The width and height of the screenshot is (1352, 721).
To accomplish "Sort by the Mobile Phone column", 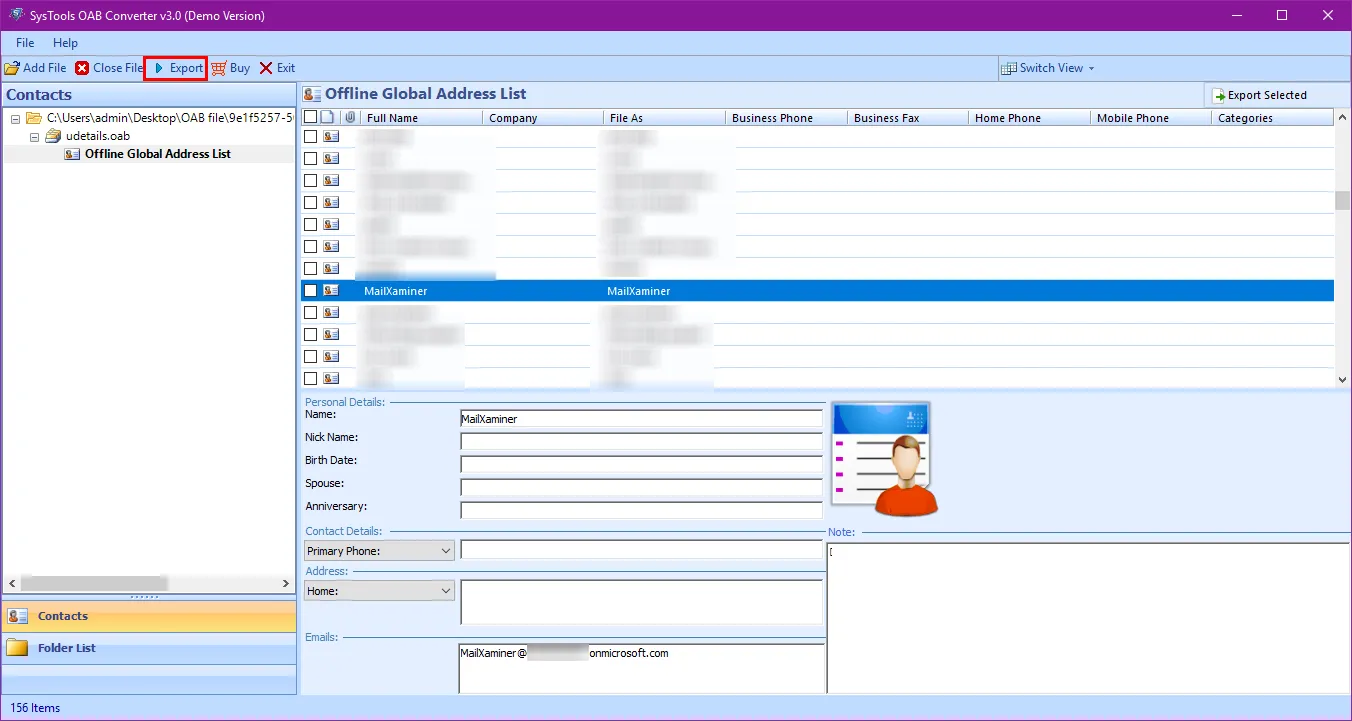I will tap(1151, 118).
